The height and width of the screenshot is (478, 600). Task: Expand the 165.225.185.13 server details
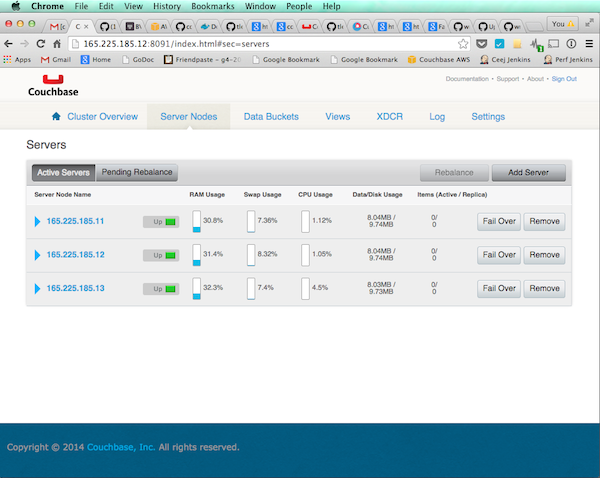[38, 289]
